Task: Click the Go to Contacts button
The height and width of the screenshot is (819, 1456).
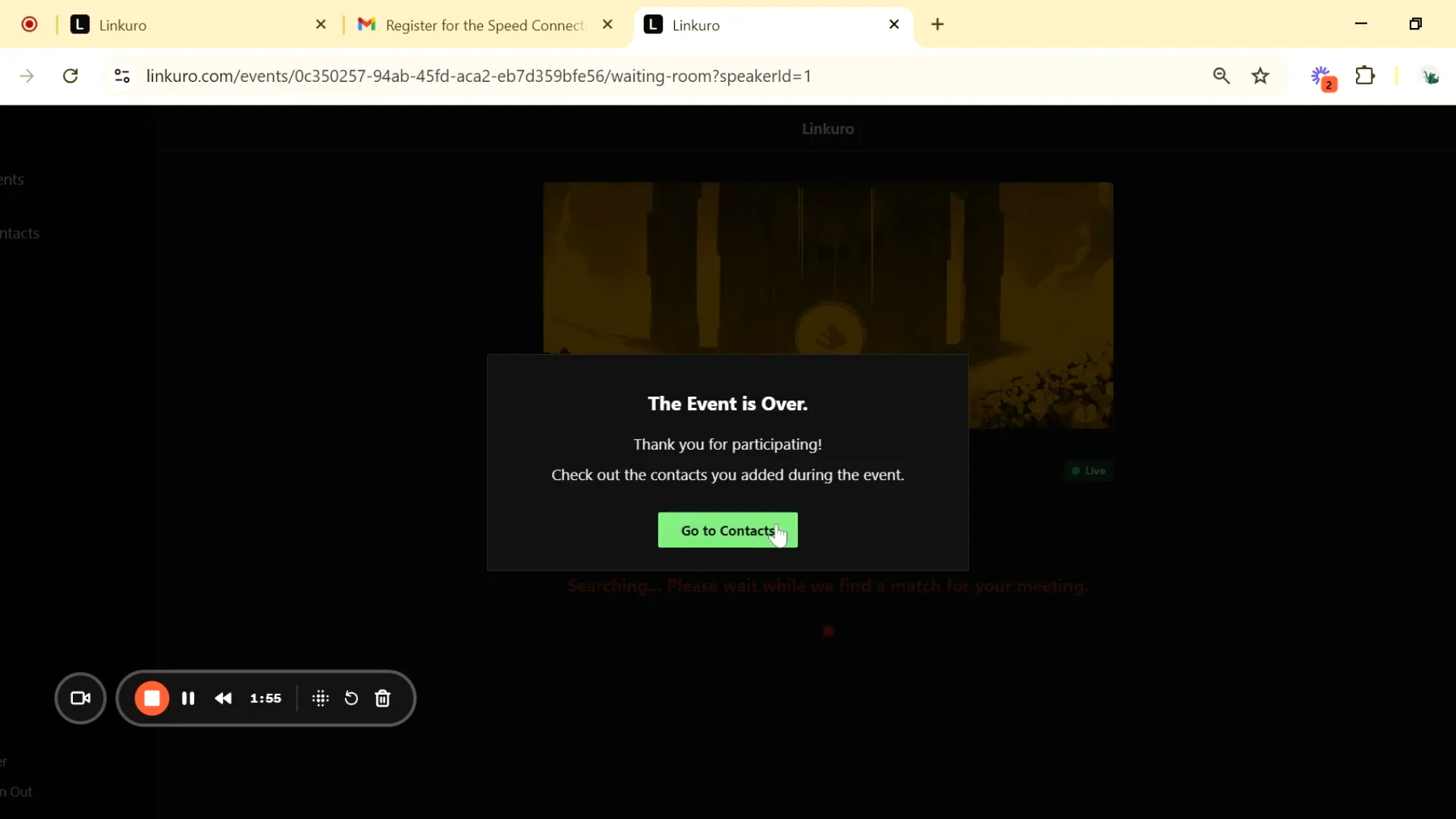Action: tap(726, 530)
